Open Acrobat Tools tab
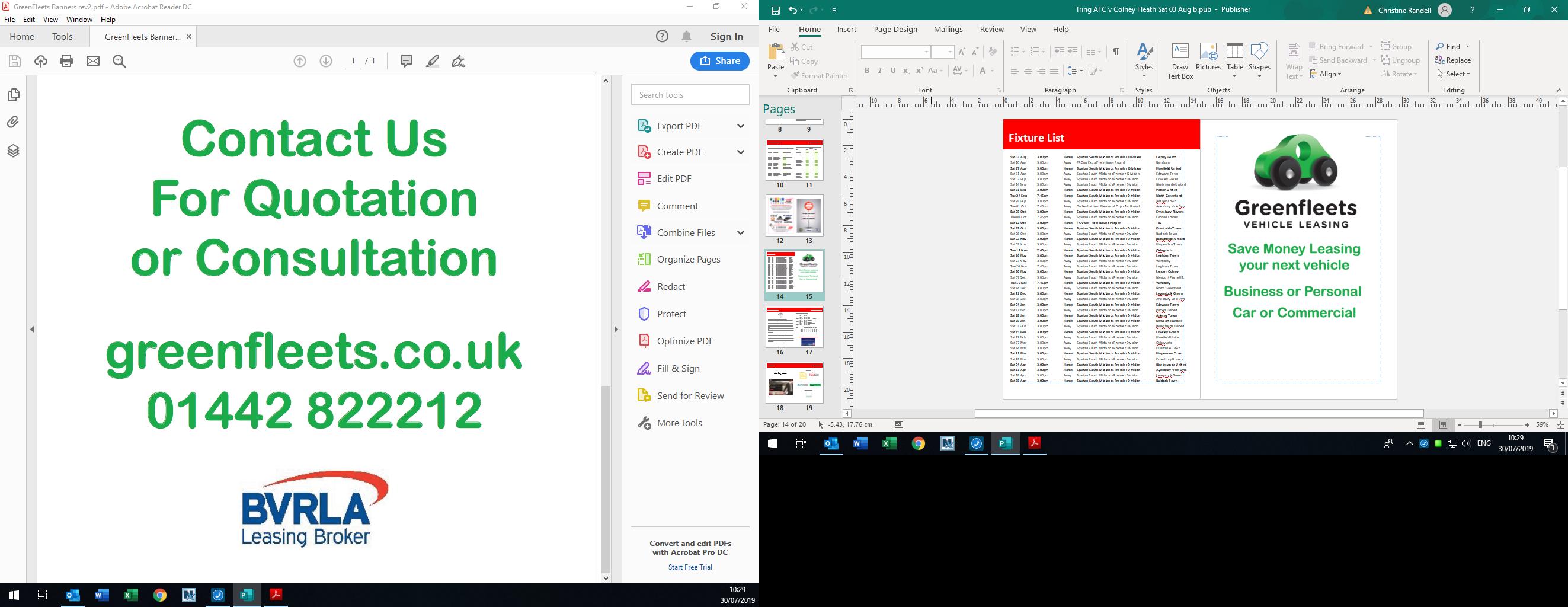Viewport: 1568px width, 607px height. click(62, 37)
